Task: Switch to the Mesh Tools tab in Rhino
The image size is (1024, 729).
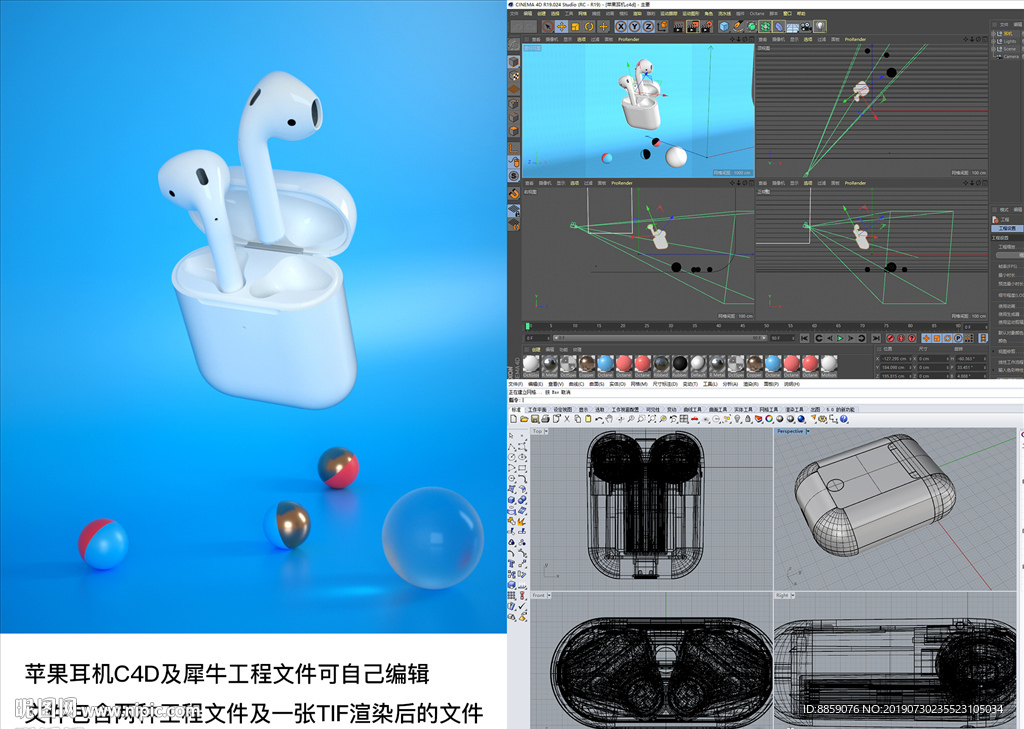Action: point(769,410)
